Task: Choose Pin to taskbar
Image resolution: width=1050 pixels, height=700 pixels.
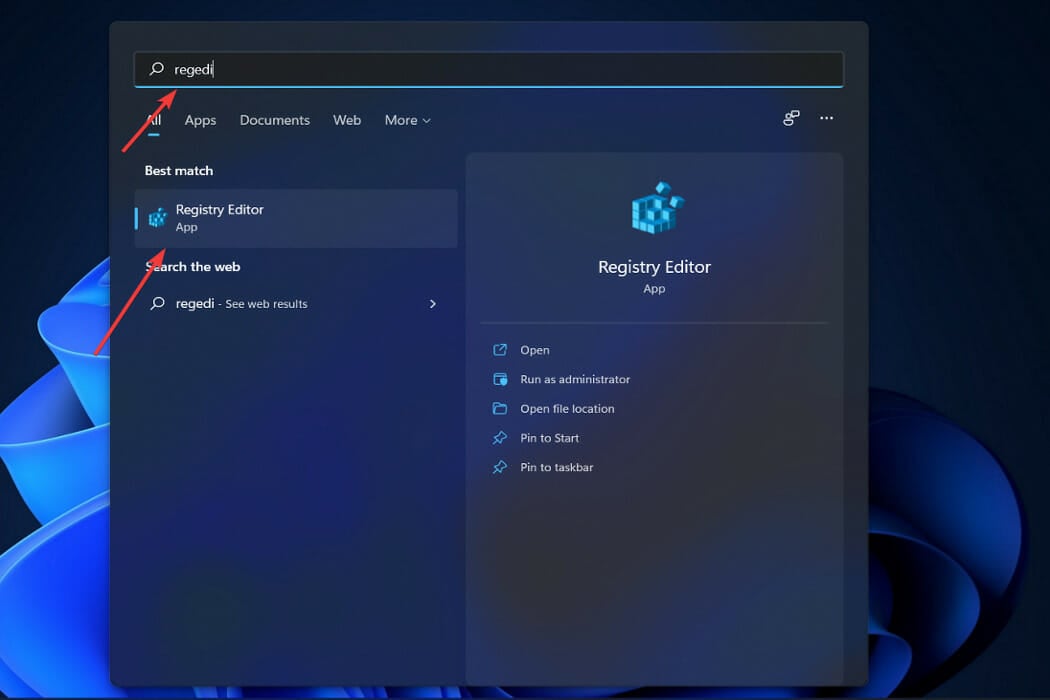Action: tap(556, 468)
